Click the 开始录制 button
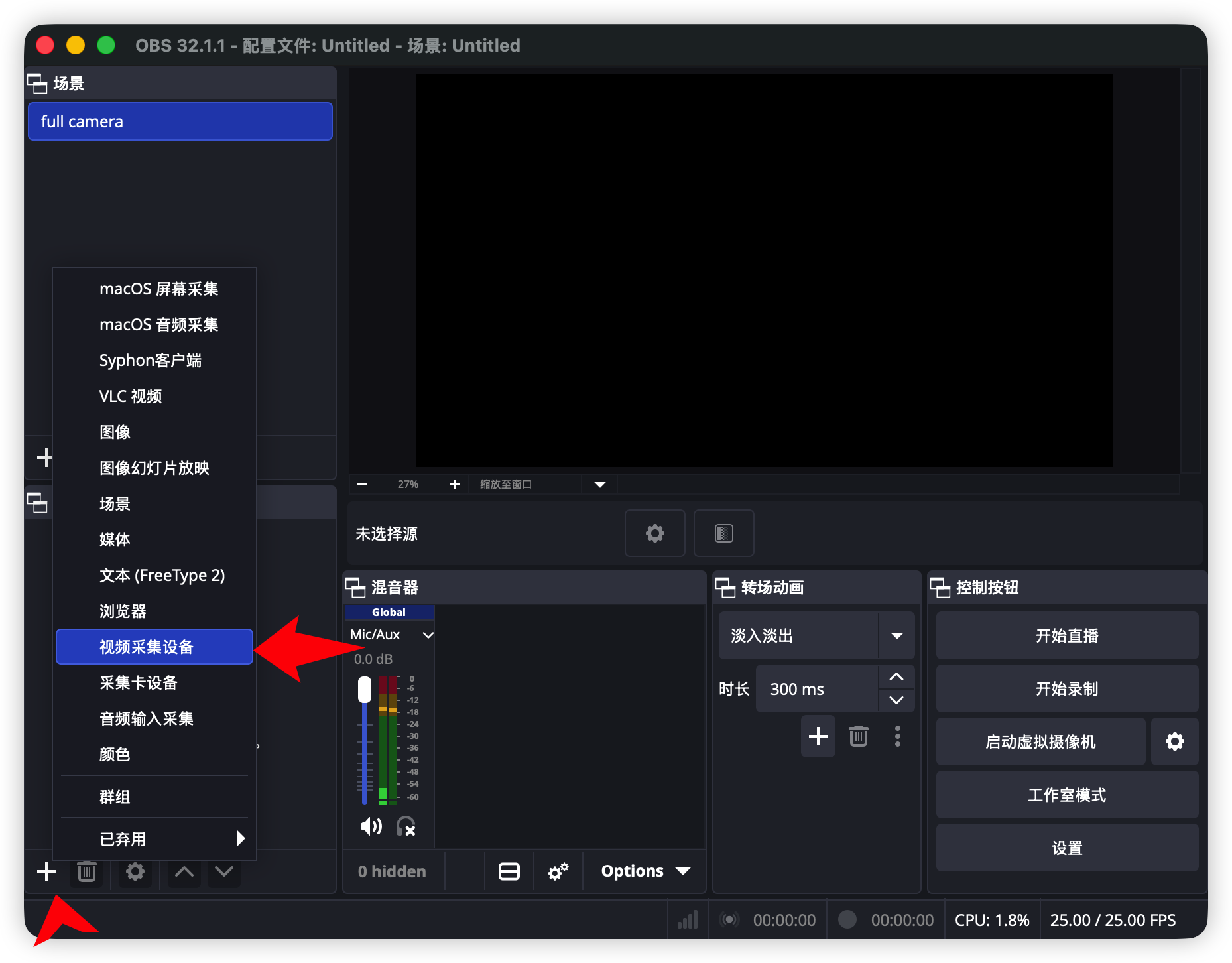Screen dimensions: 1232x963 [1066, 688]
